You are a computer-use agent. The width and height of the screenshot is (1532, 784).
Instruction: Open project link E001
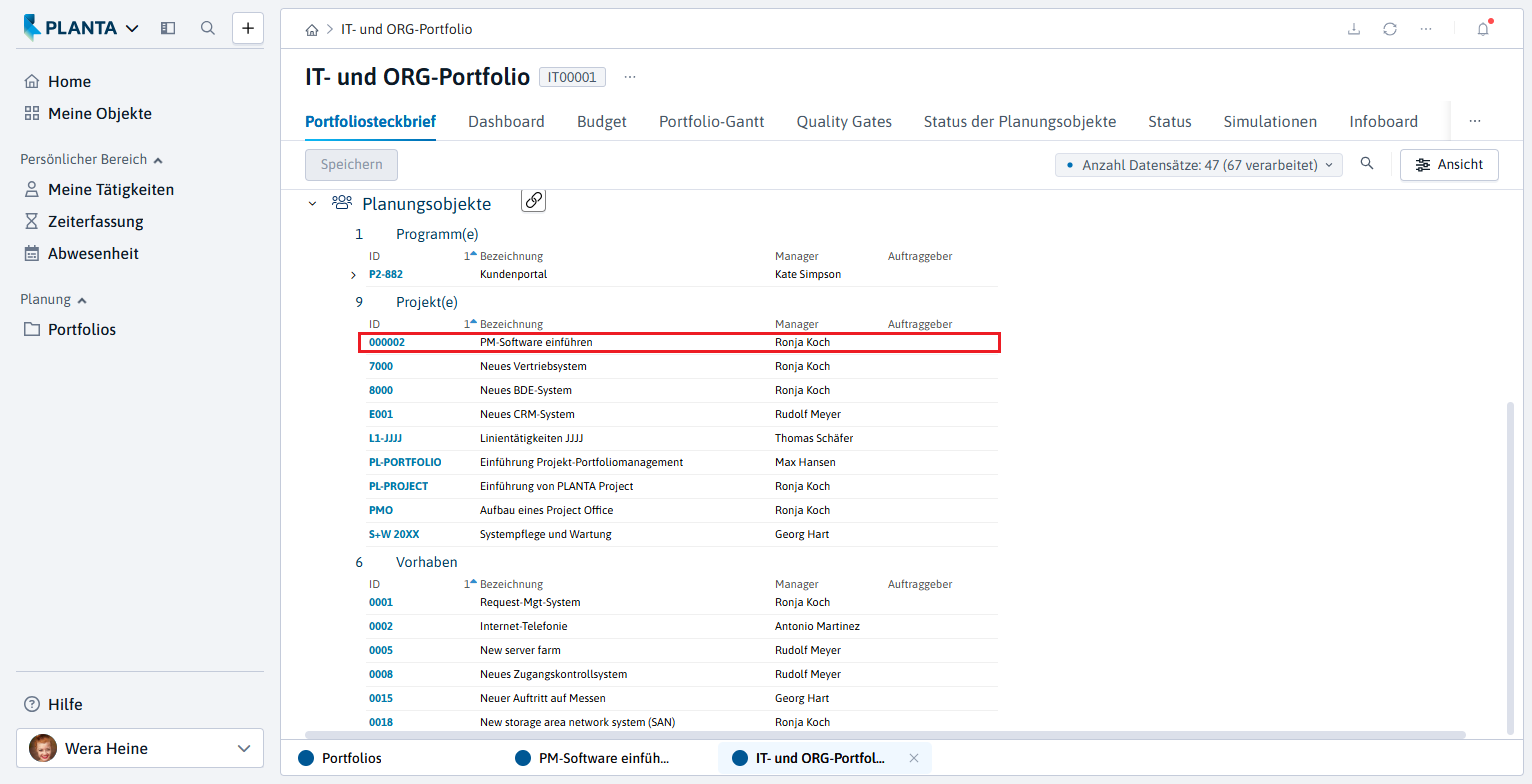pos(382,414)
